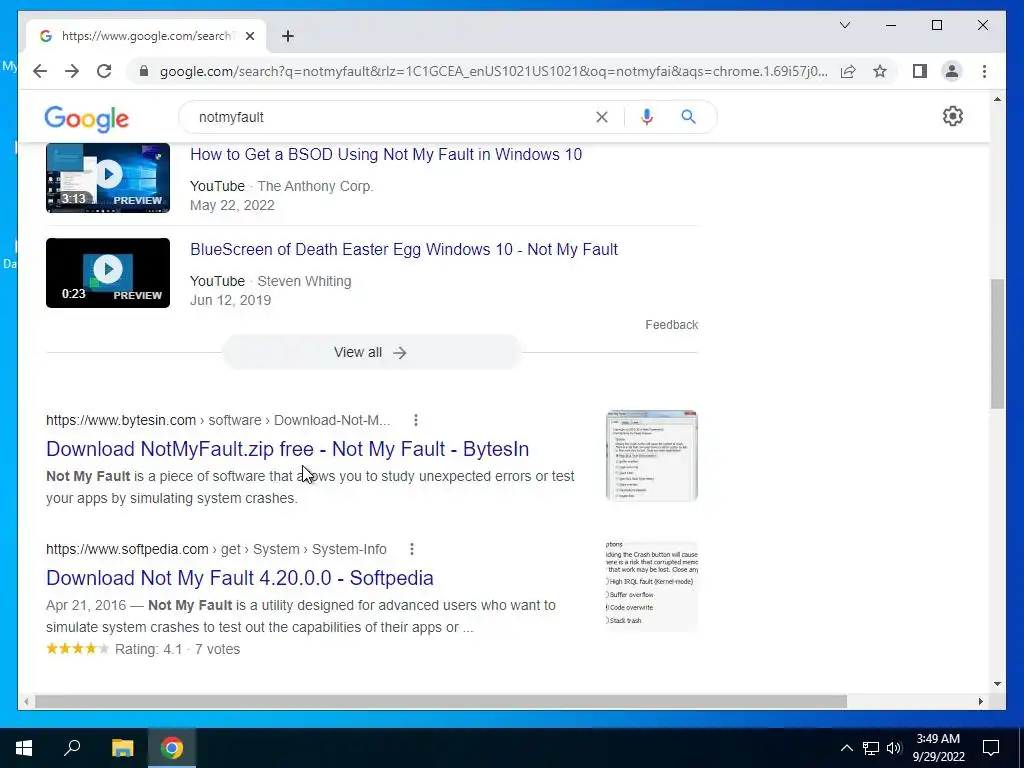Open the Windows Start menu
Image resolution: width=1024 pixels, height=768 pixels.
[24, 748]
